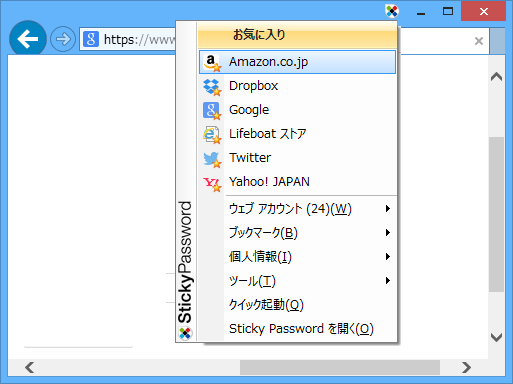The height and width of the screenshot is (384, 513).
Task: Click the horizontal scrollbar left arrow
Action: [29, 367]
